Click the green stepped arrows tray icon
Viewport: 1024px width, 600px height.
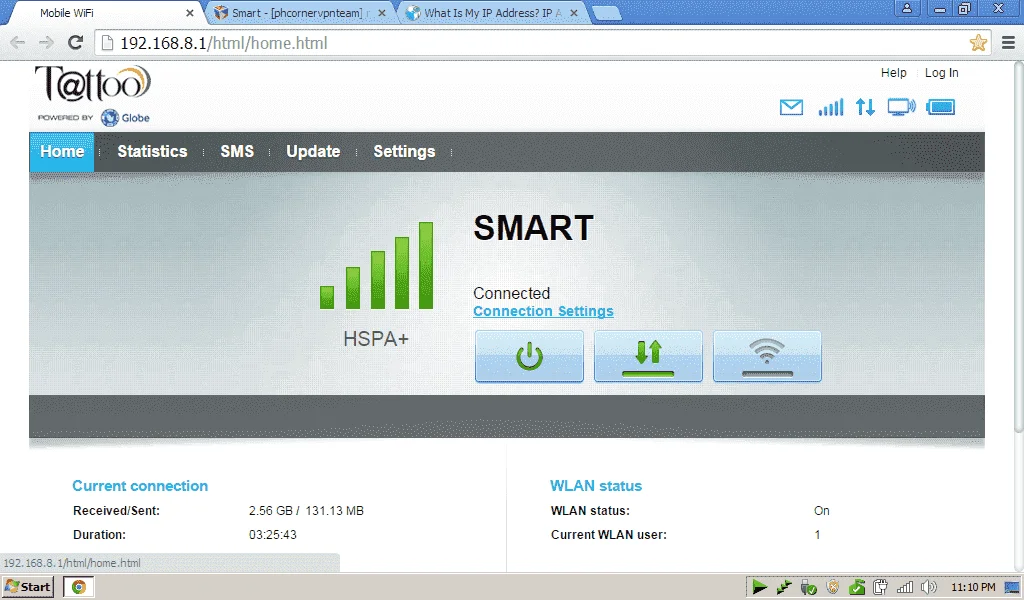click(x=784, y=588)
